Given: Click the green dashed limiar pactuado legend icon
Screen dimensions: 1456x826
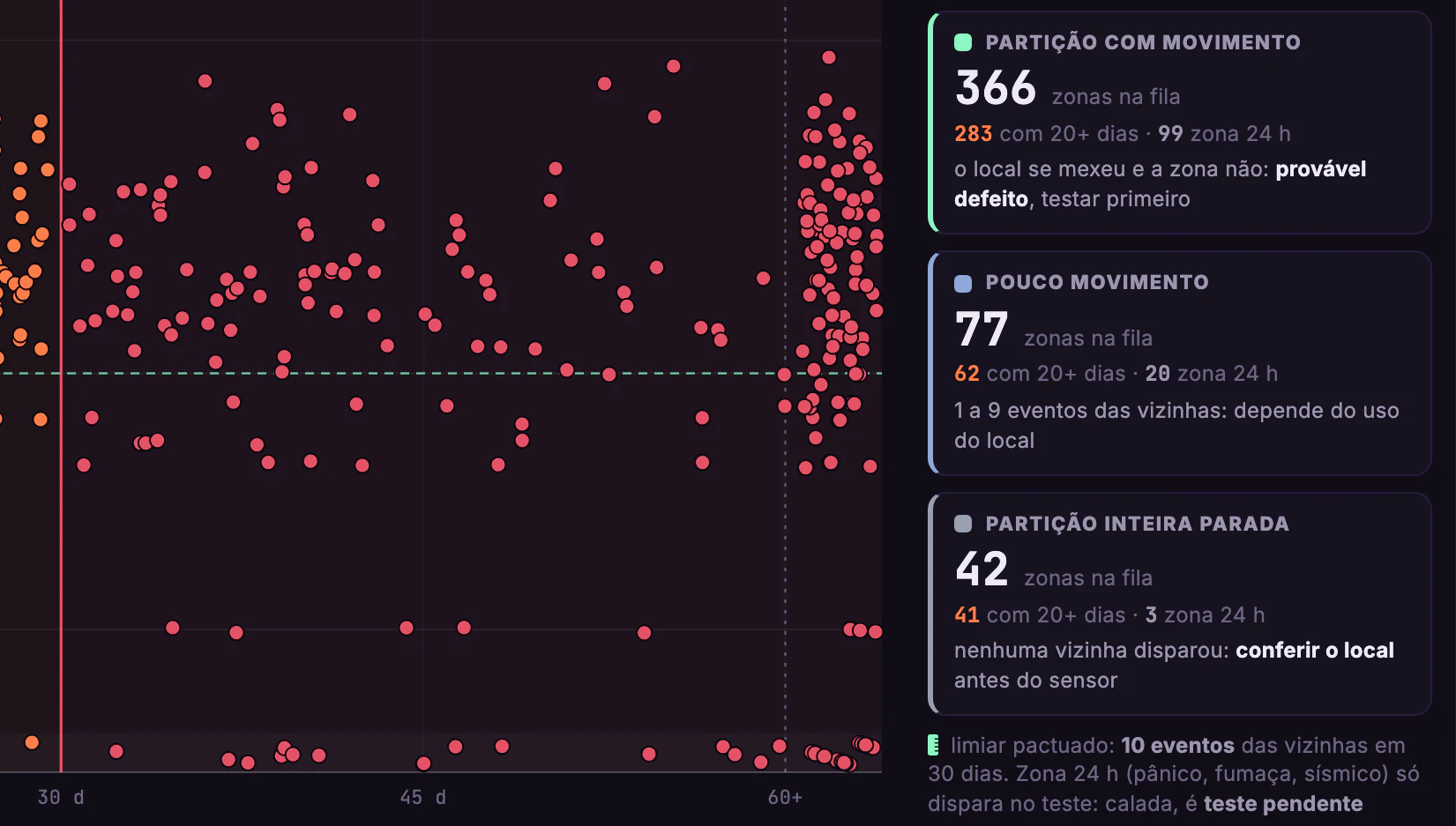Looking at the screenshot, I should pyautogui.click(x=933, y=746).
